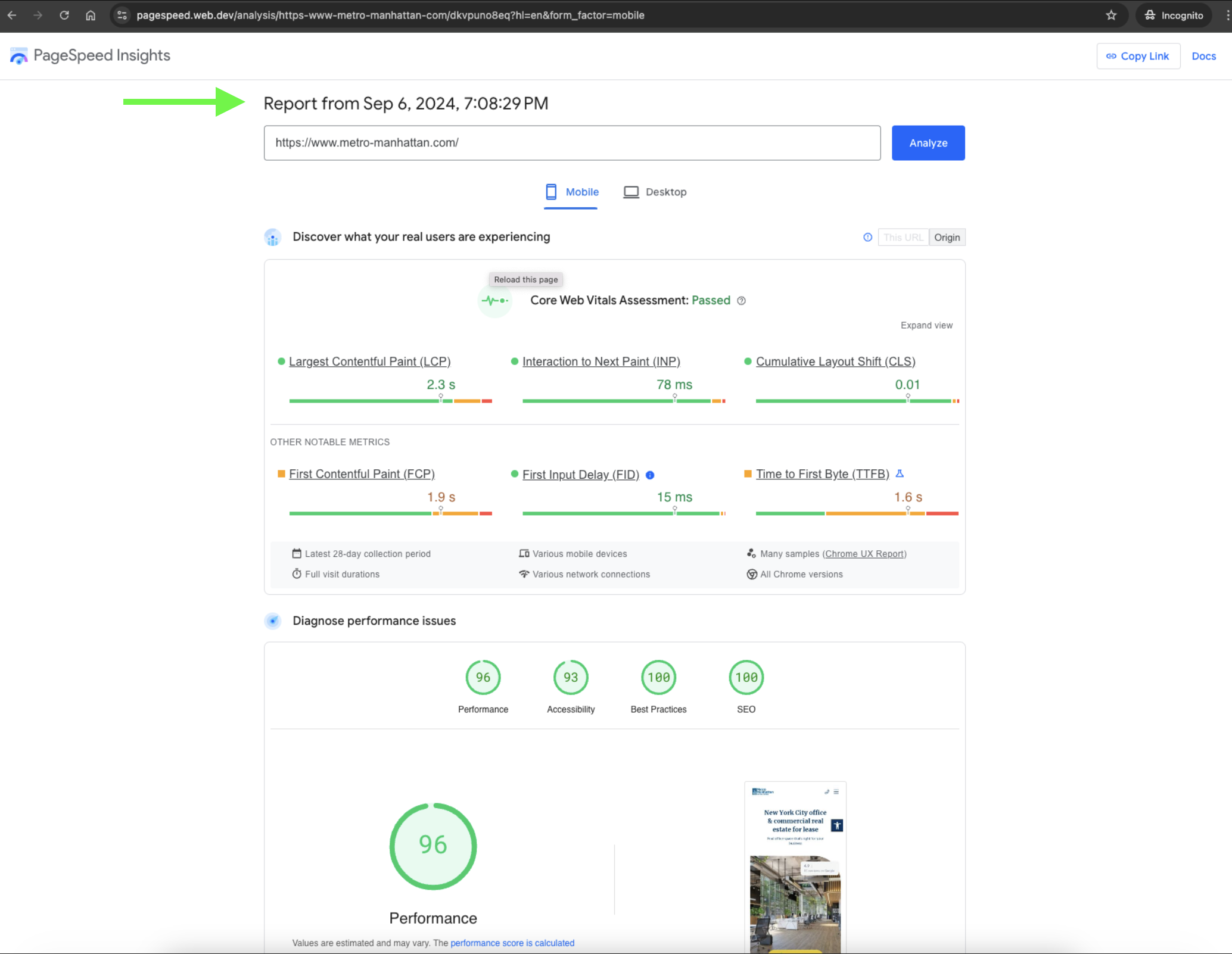
Task: Click the wifi icon for network connections
Action: pos(524,574)
